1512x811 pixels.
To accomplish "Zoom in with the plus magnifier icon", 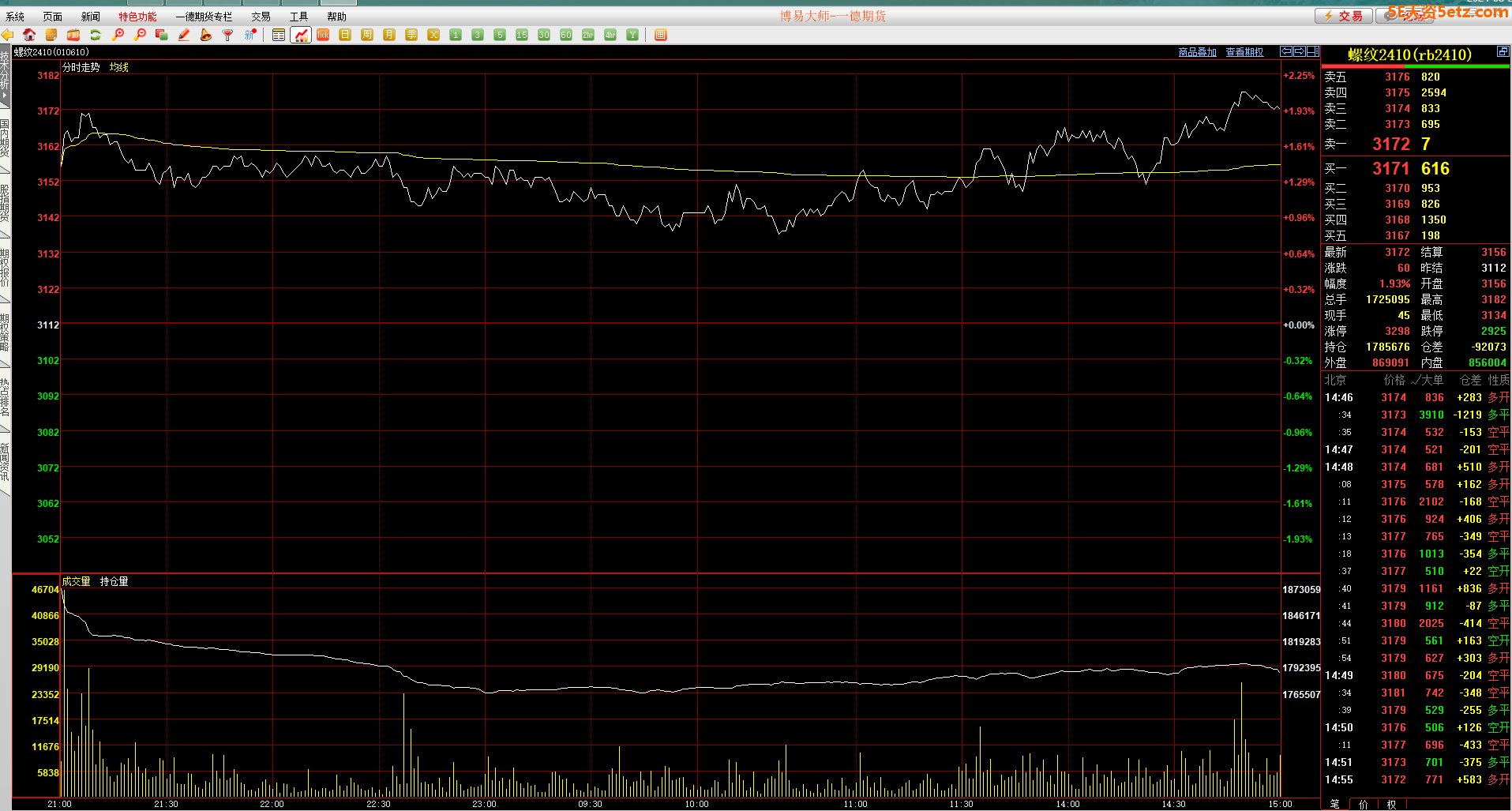I will pos(118,35).
